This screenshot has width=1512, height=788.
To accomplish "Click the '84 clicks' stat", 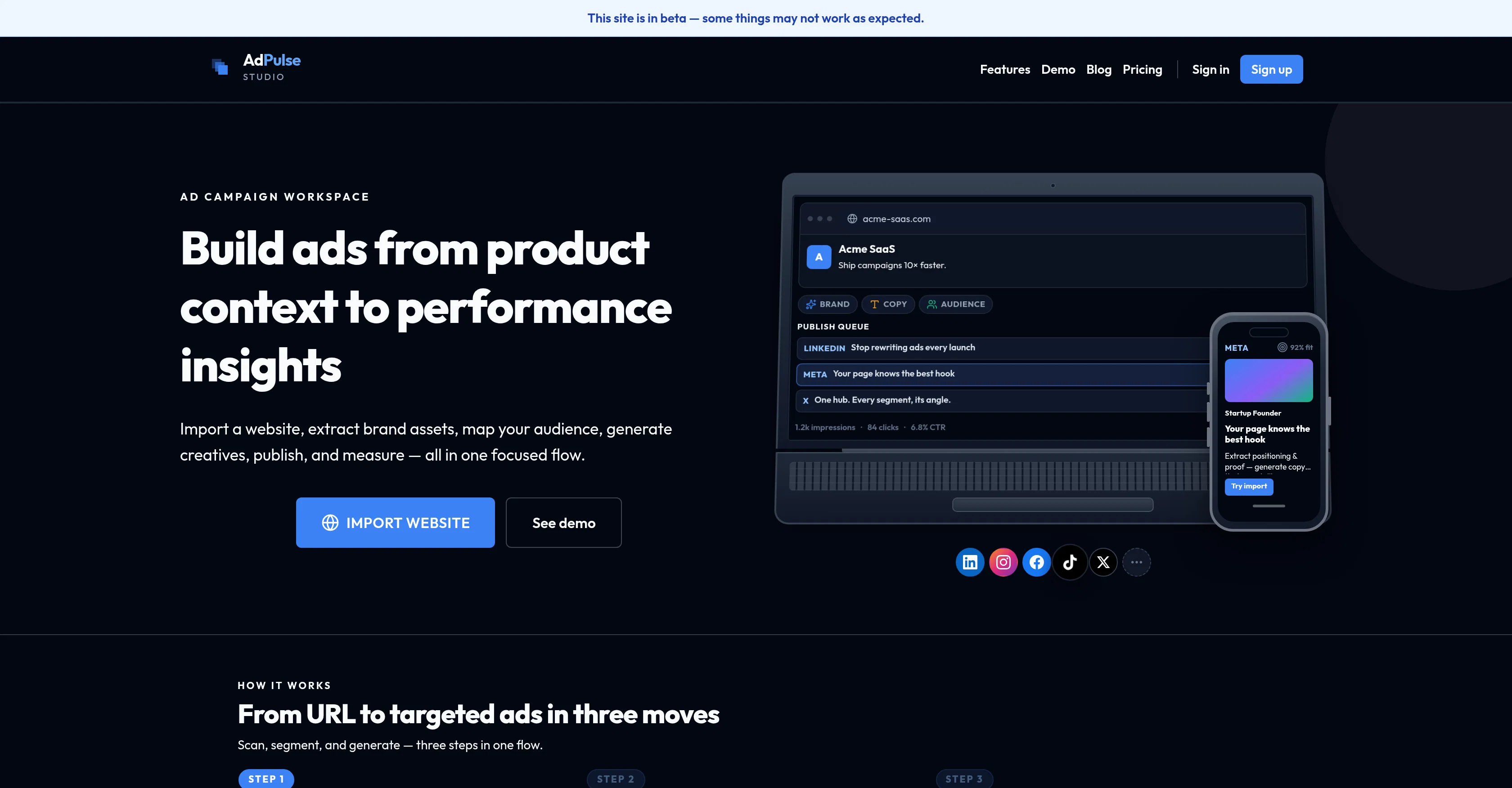I will click(x=883, y=427).
